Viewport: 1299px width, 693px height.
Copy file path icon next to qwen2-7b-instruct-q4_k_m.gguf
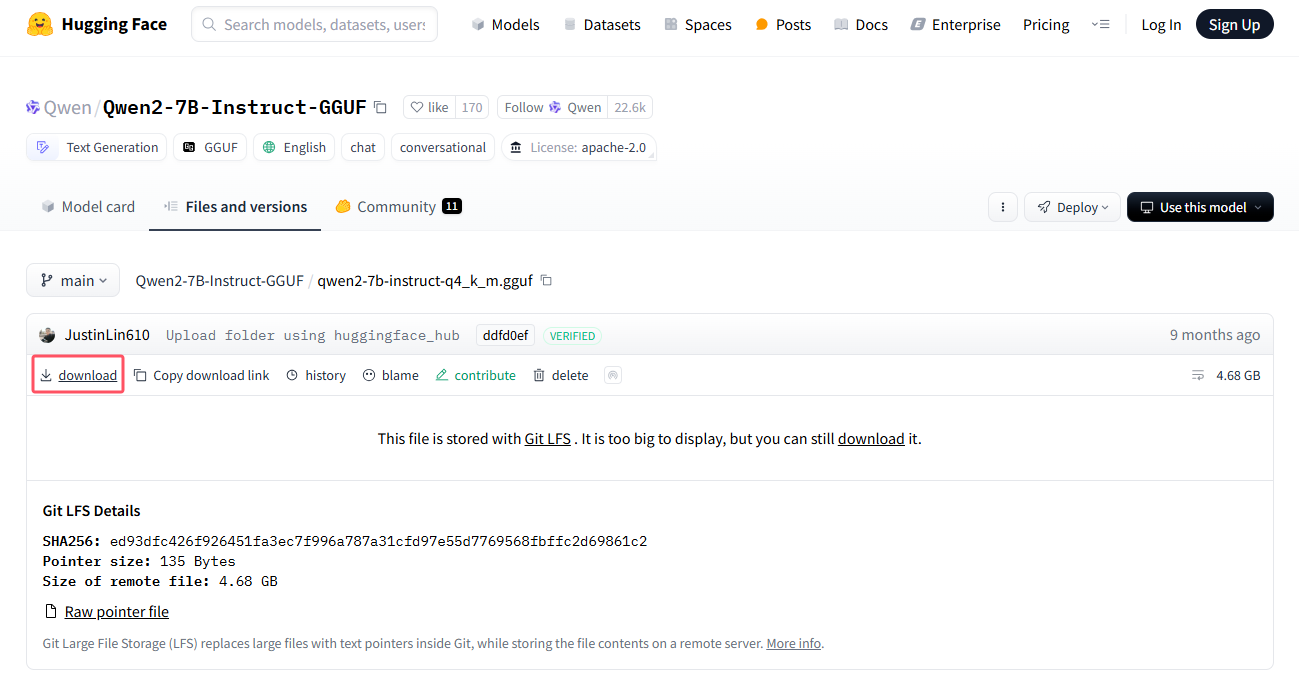[x=546, y=281]
